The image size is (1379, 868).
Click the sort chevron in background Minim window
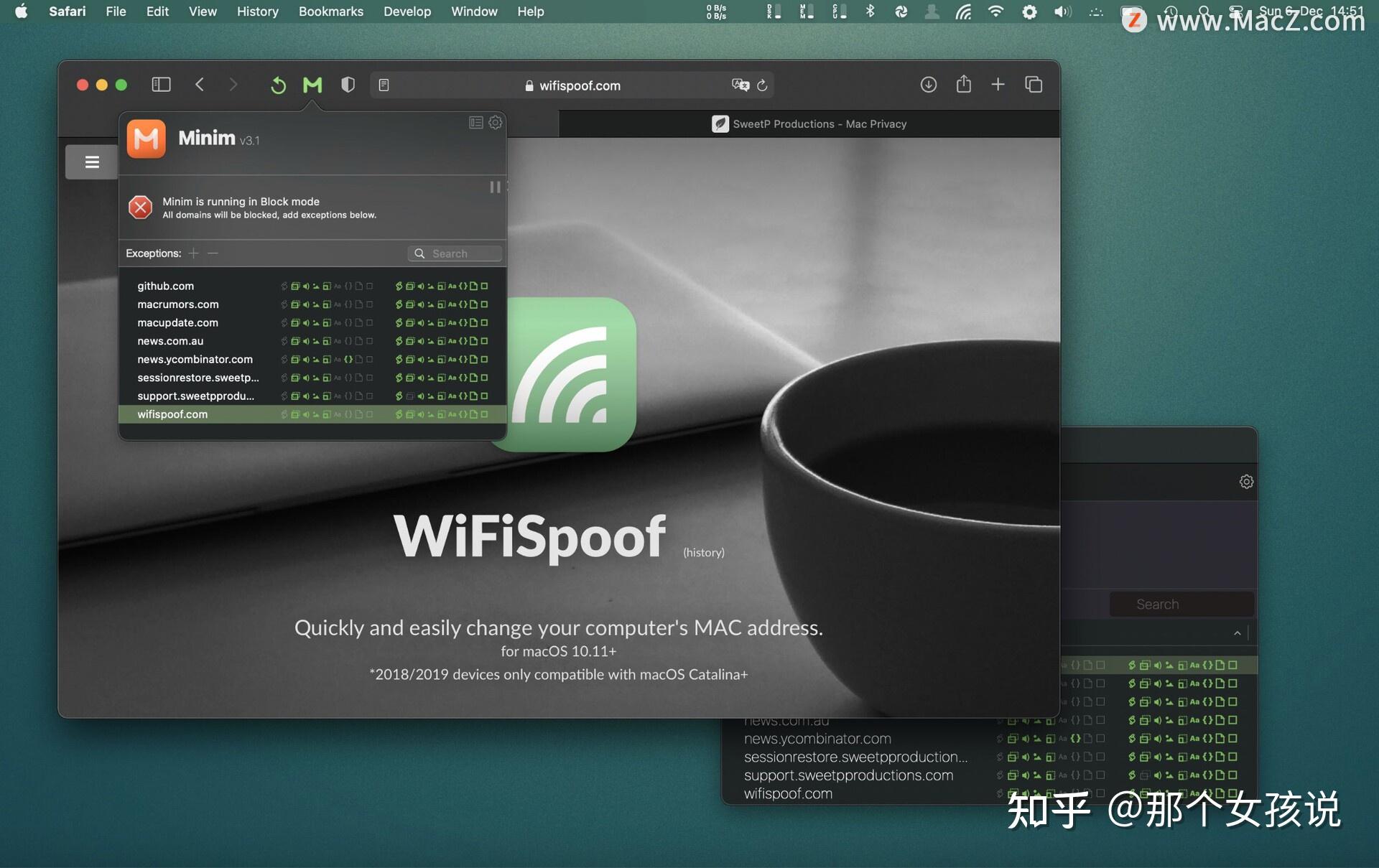[1237, 633]
